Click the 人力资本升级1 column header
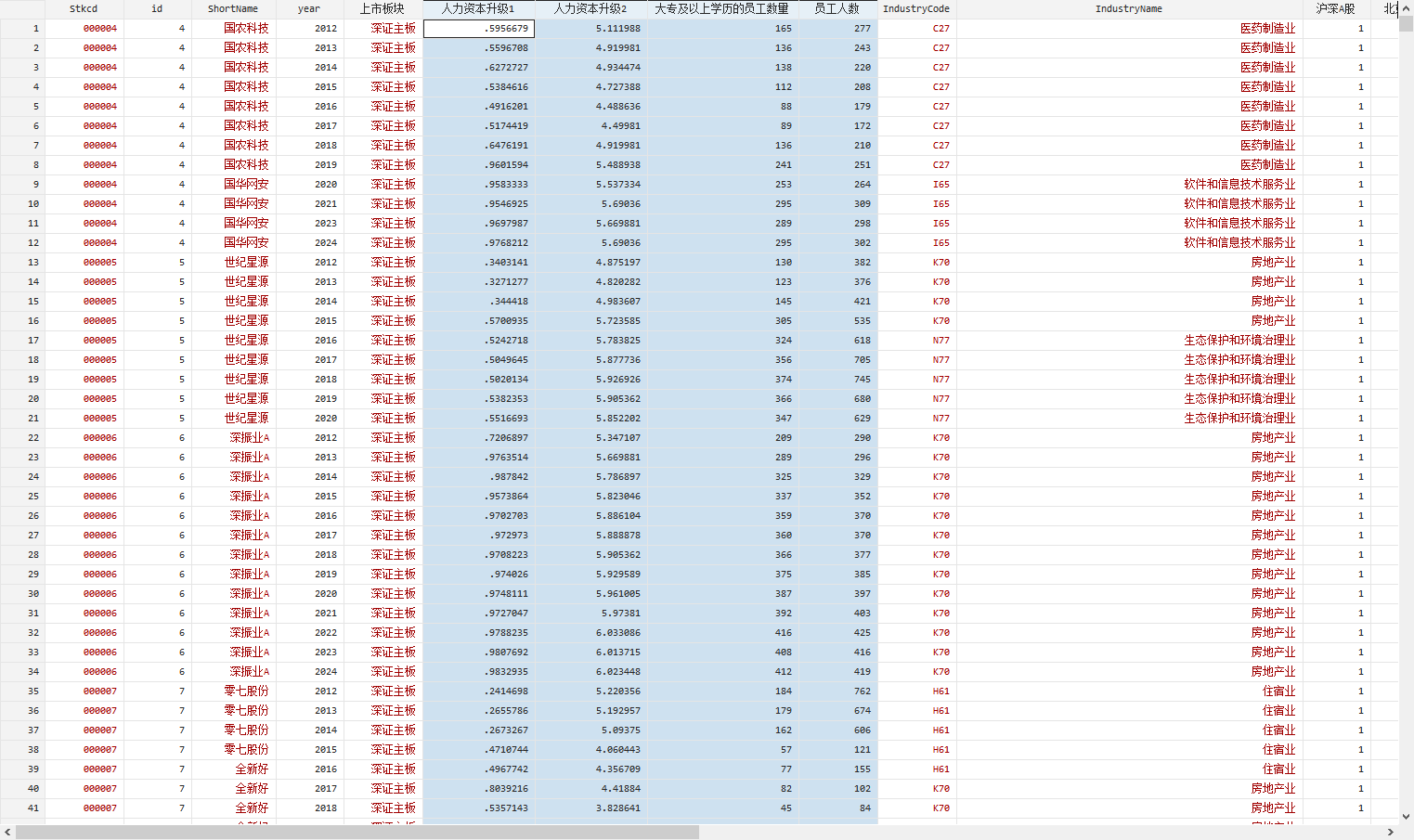 coord(478,8)
